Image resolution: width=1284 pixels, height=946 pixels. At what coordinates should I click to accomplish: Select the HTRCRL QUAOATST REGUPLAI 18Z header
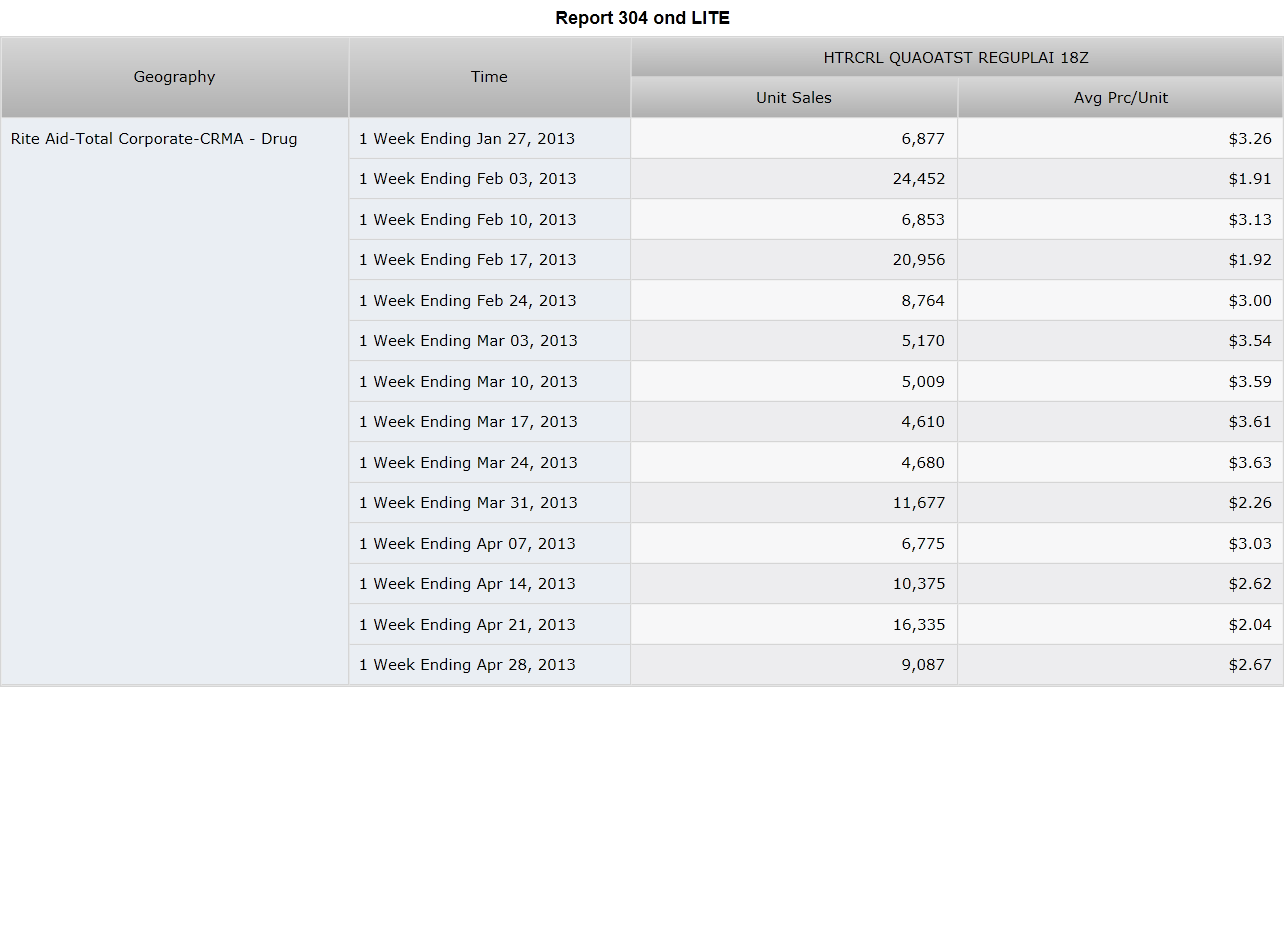coord(957,57)
